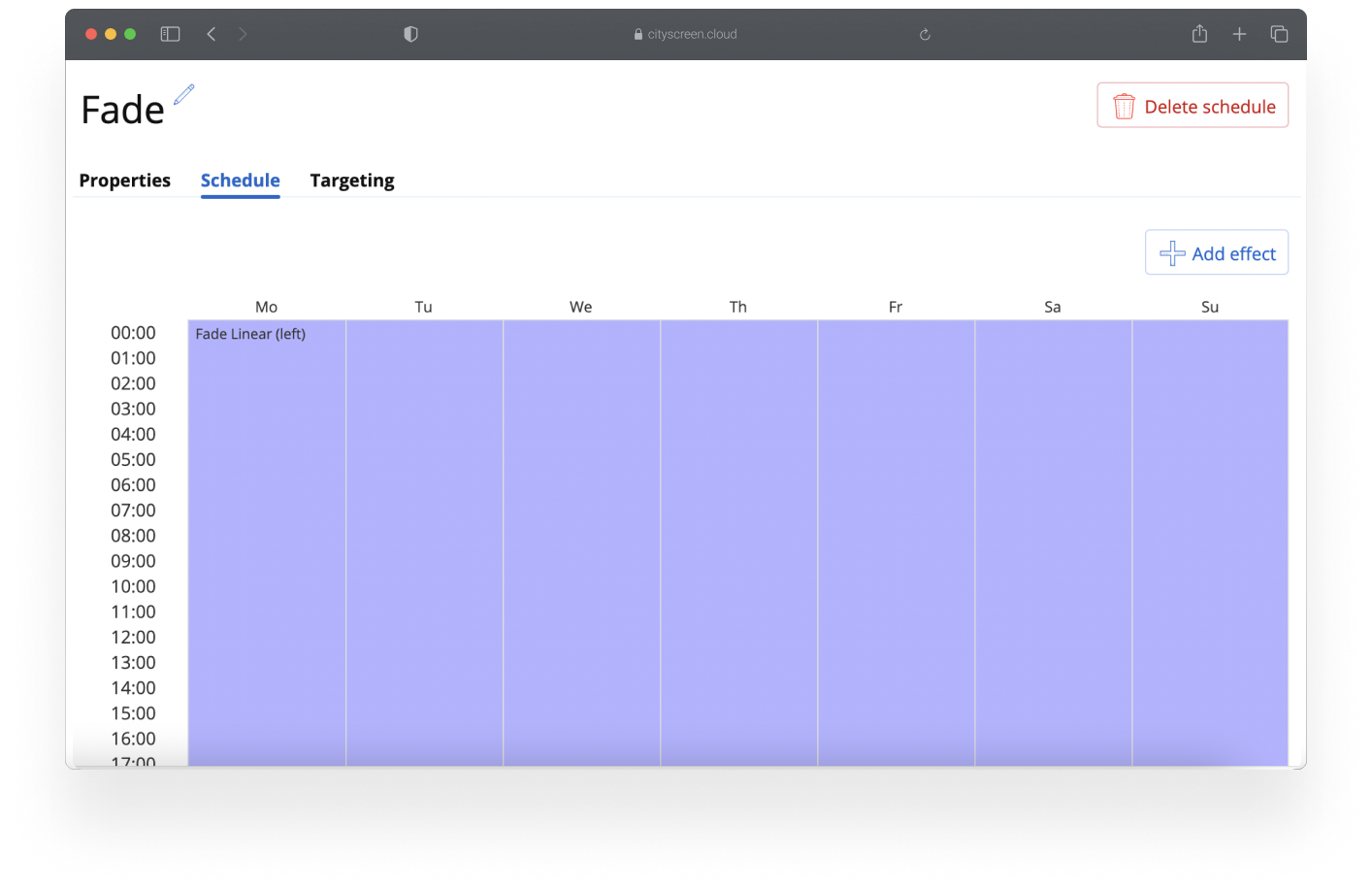Click the Add effect button
1372x891 pixels.
[x=1216, y=252]
